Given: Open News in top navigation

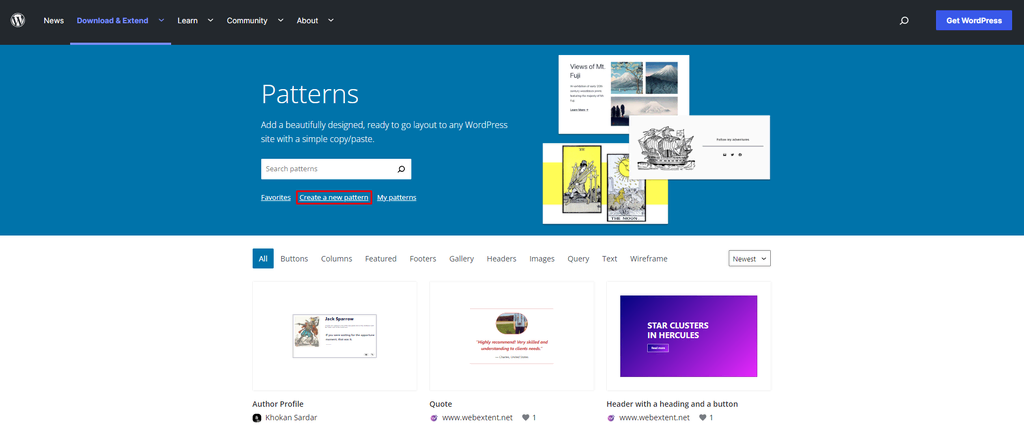Looking at the screenshot, I should click(x=54, y=21).
